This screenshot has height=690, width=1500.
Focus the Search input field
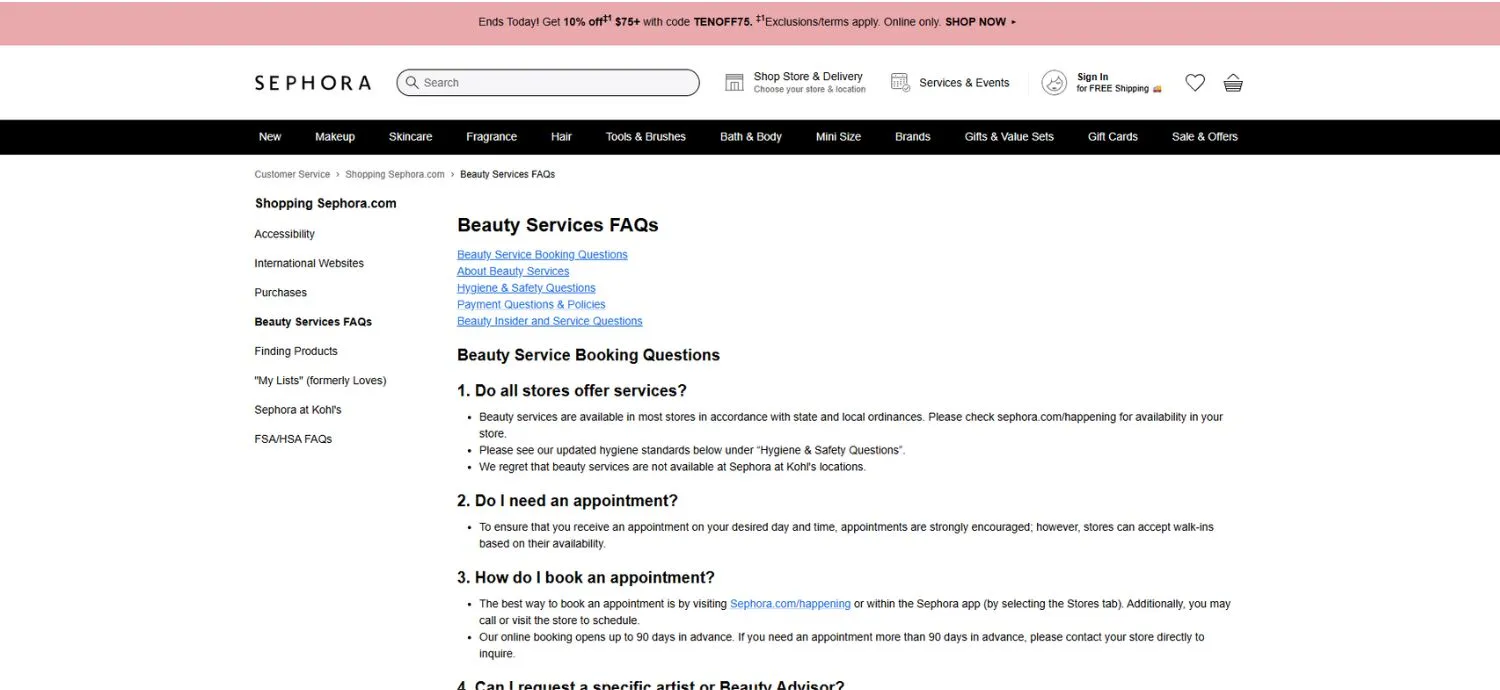pyautogui.click(x=548, y=83)
